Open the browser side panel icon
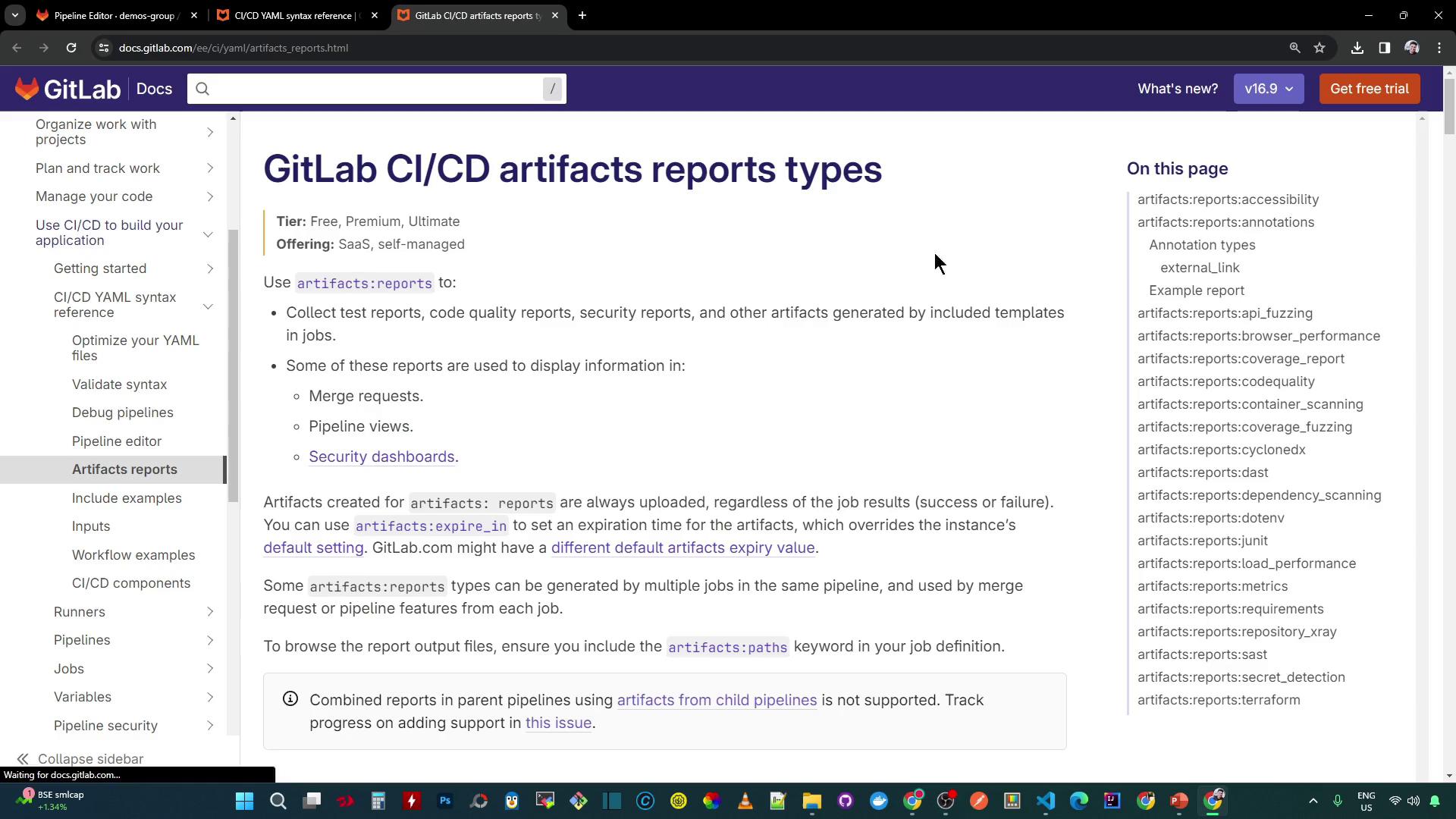 [x=1385, y=48]
